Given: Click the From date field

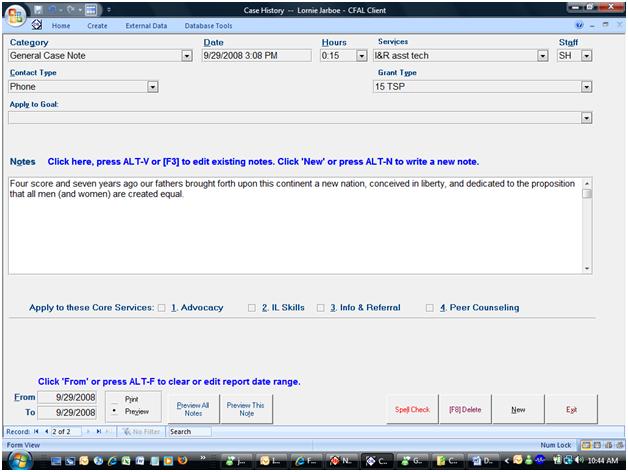Looking at the screenshot, I should (67, 397).
